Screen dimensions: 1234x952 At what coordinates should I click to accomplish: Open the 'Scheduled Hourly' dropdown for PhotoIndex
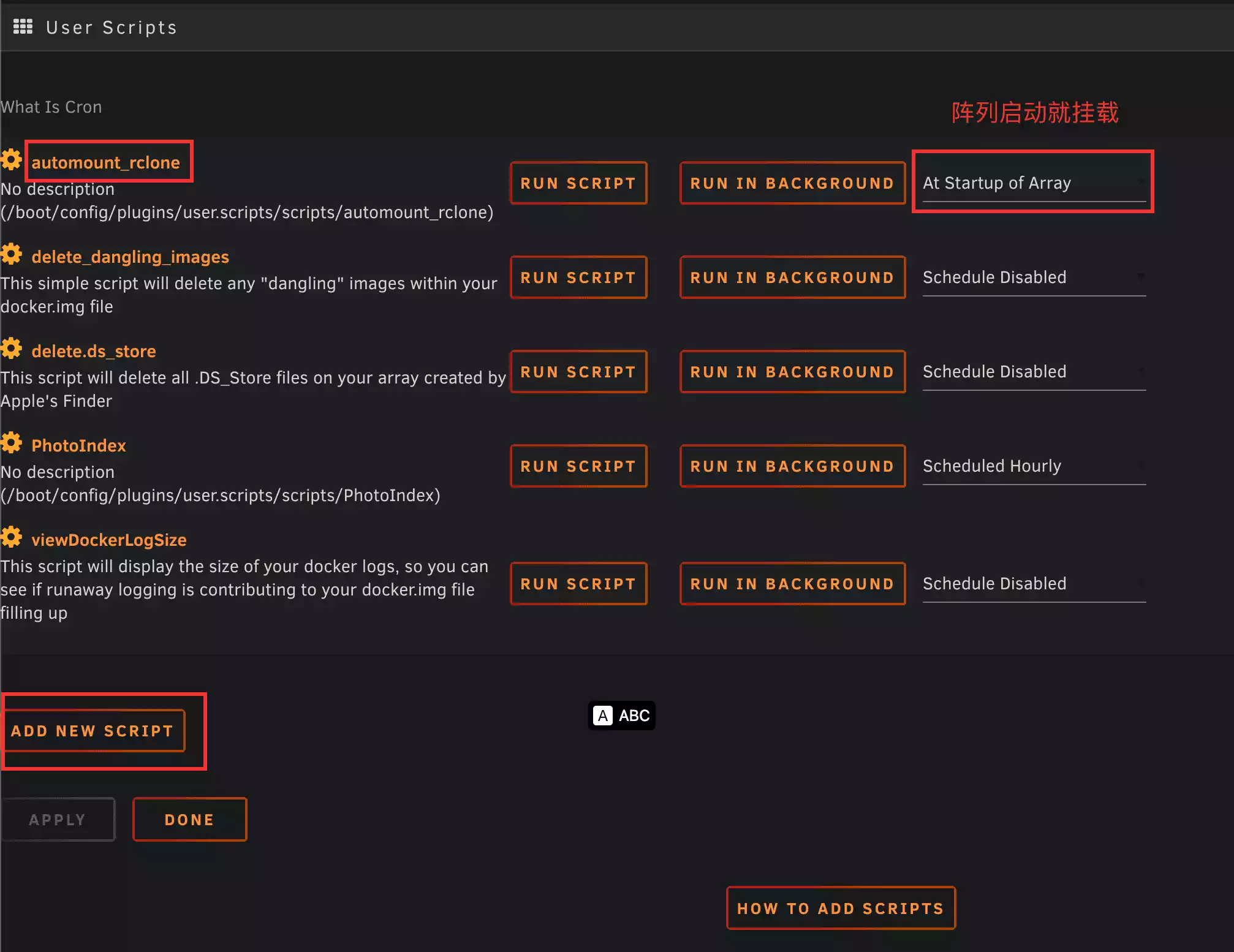click(1034, 466)
